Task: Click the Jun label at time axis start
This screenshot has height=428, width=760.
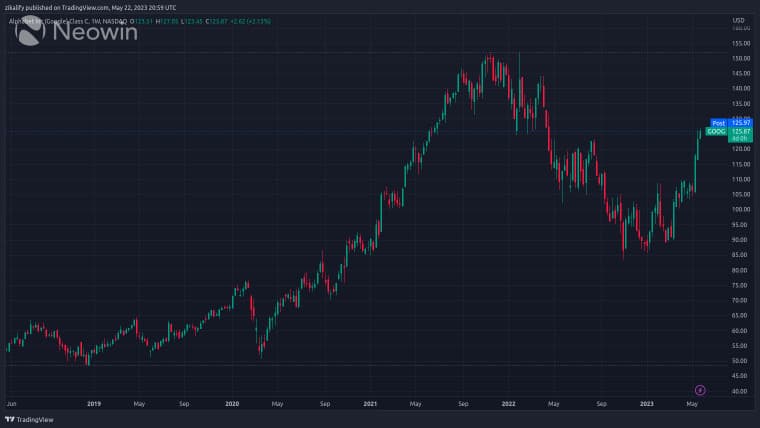Action: tap(11, 404)
